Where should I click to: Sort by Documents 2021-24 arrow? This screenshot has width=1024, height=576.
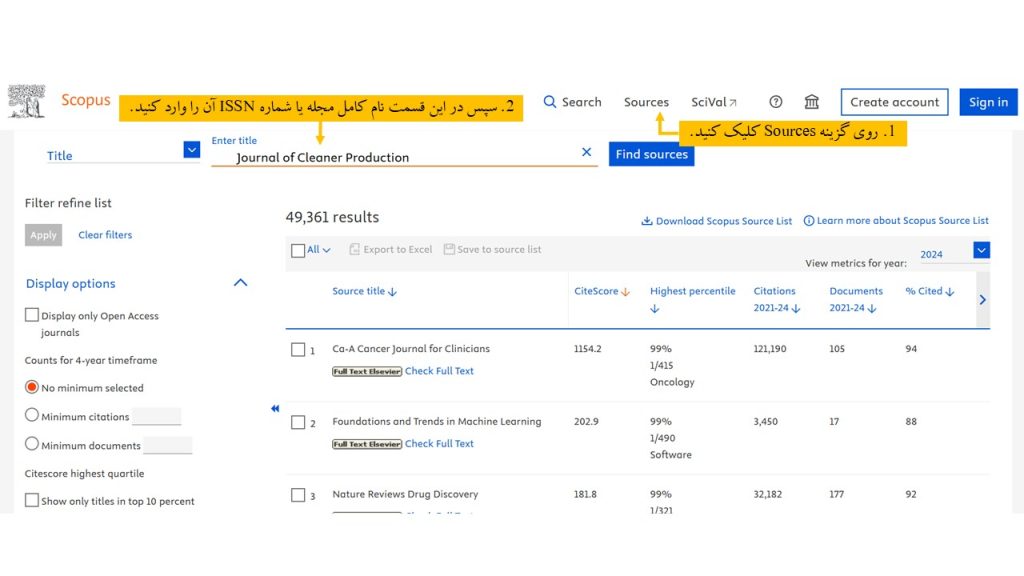tap(872, 309)
